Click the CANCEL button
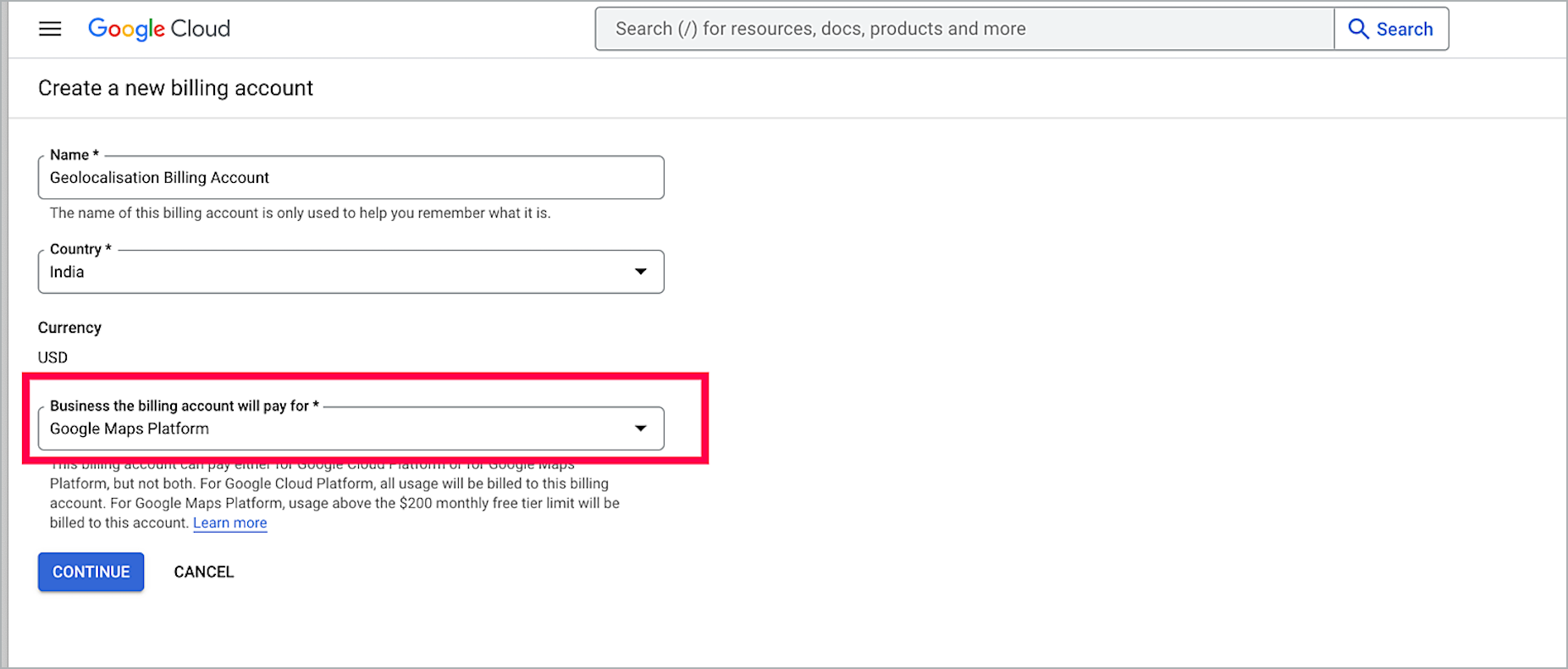The height and width of the screenshot is (669, 1568). point(204,572)
